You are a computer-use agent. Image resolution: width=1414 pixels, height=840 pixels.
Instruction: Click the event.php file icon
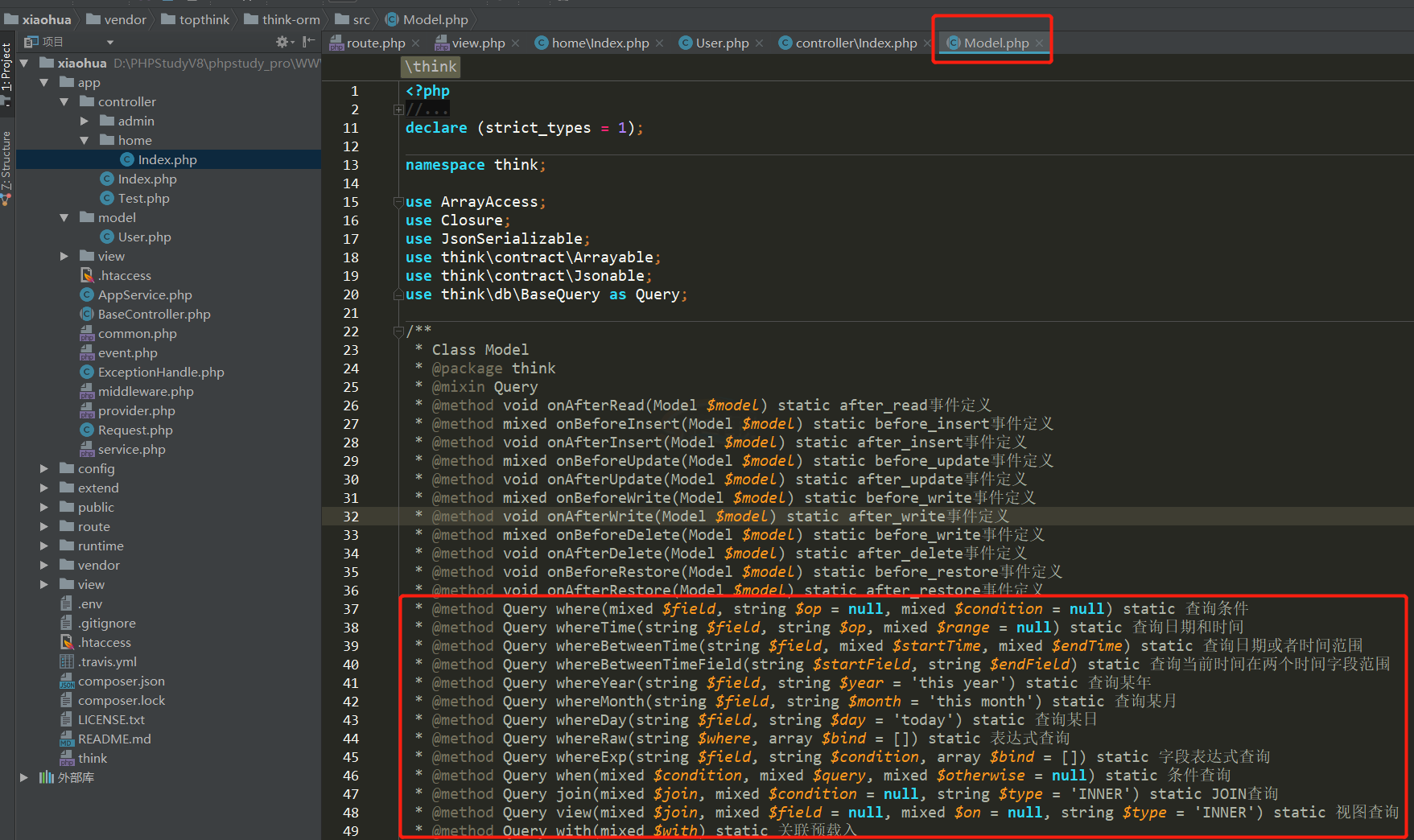(x=87, y=352)
